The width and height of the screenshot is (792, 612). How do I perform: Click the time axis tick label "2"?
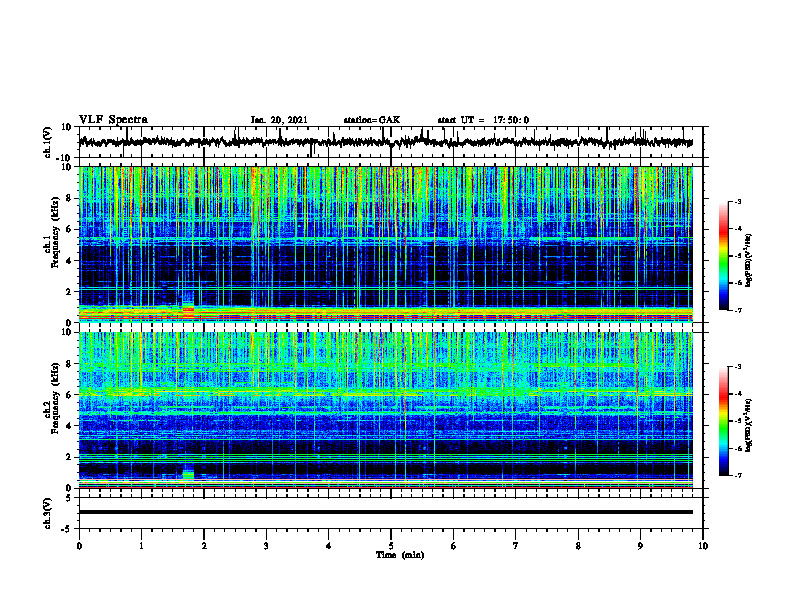(x=204, y=546)
